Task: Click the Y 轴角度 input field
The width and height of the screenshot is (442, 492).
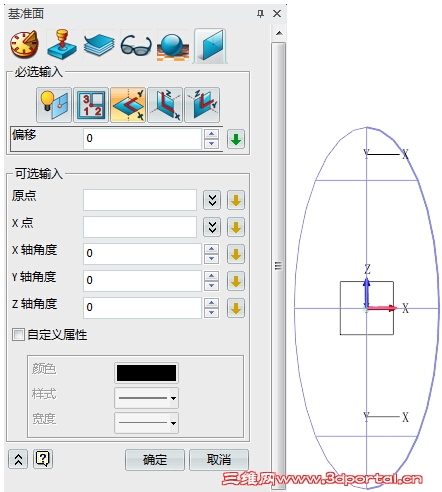Action: coord(142,281)
